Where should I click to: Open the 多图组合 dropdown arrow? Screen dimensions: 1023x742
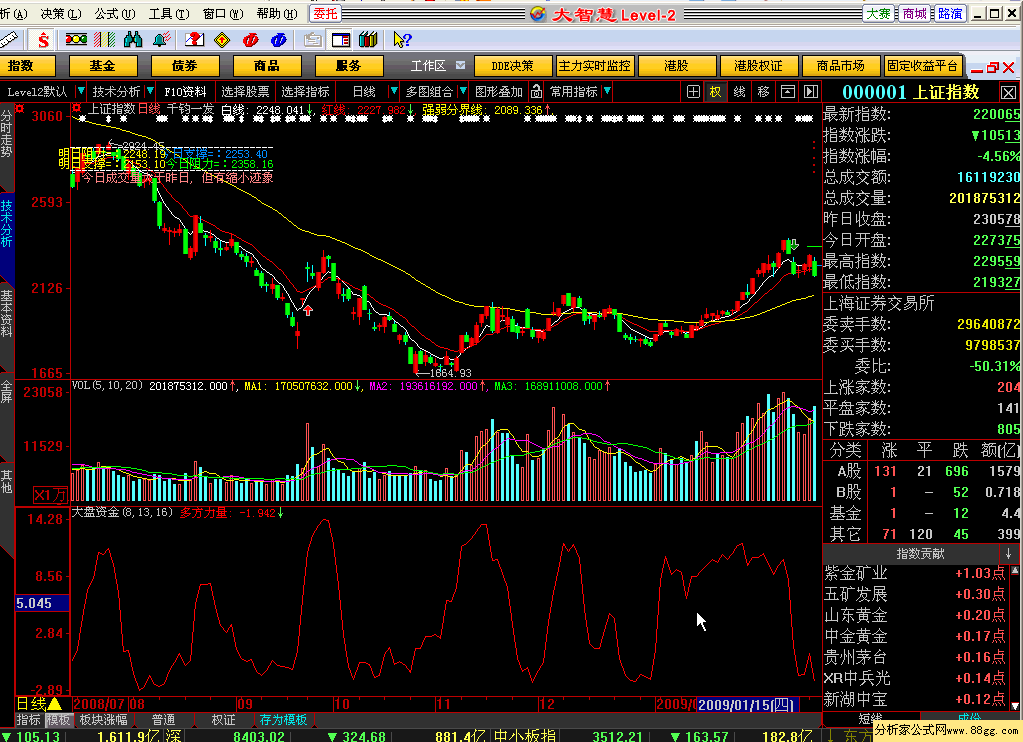(x=463, y=91)
